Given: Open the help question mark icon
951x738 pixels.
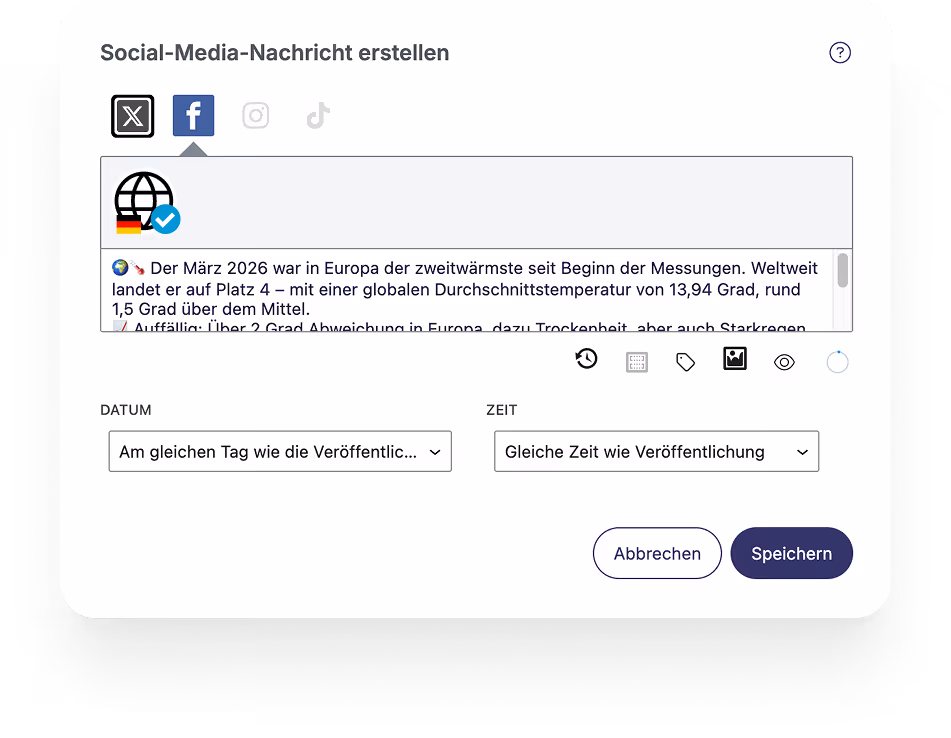Looking at the screenshot, I should pyautogui.click(x=840, y=53).
